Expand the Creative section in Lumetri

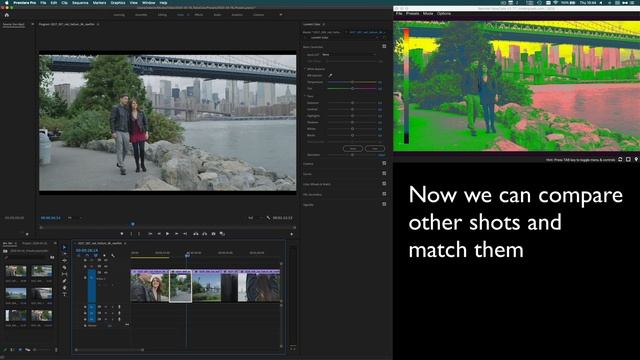(309, 164)
